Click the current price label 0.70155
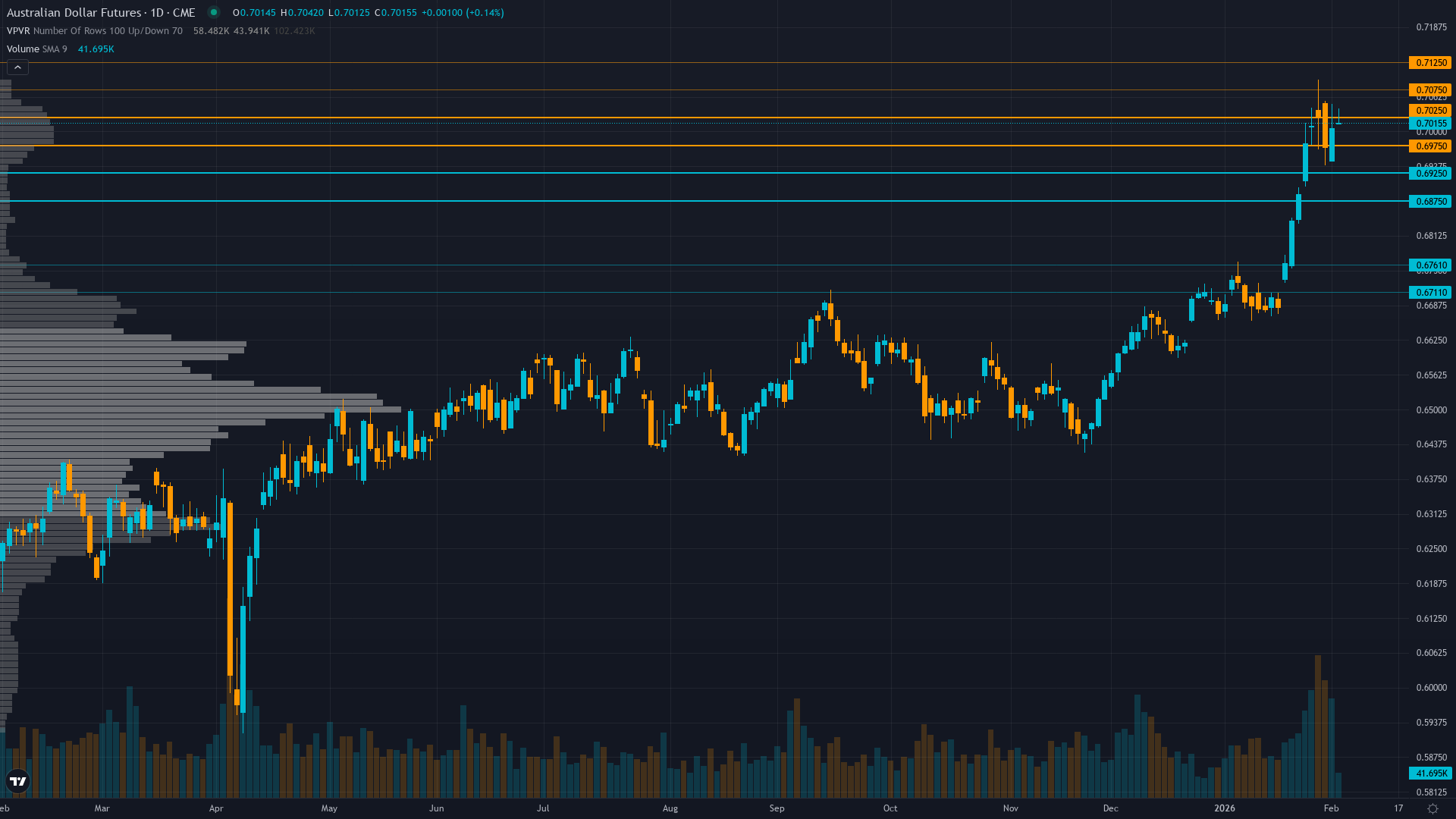Screen dimensions: 1456x819 point(1429,123)
